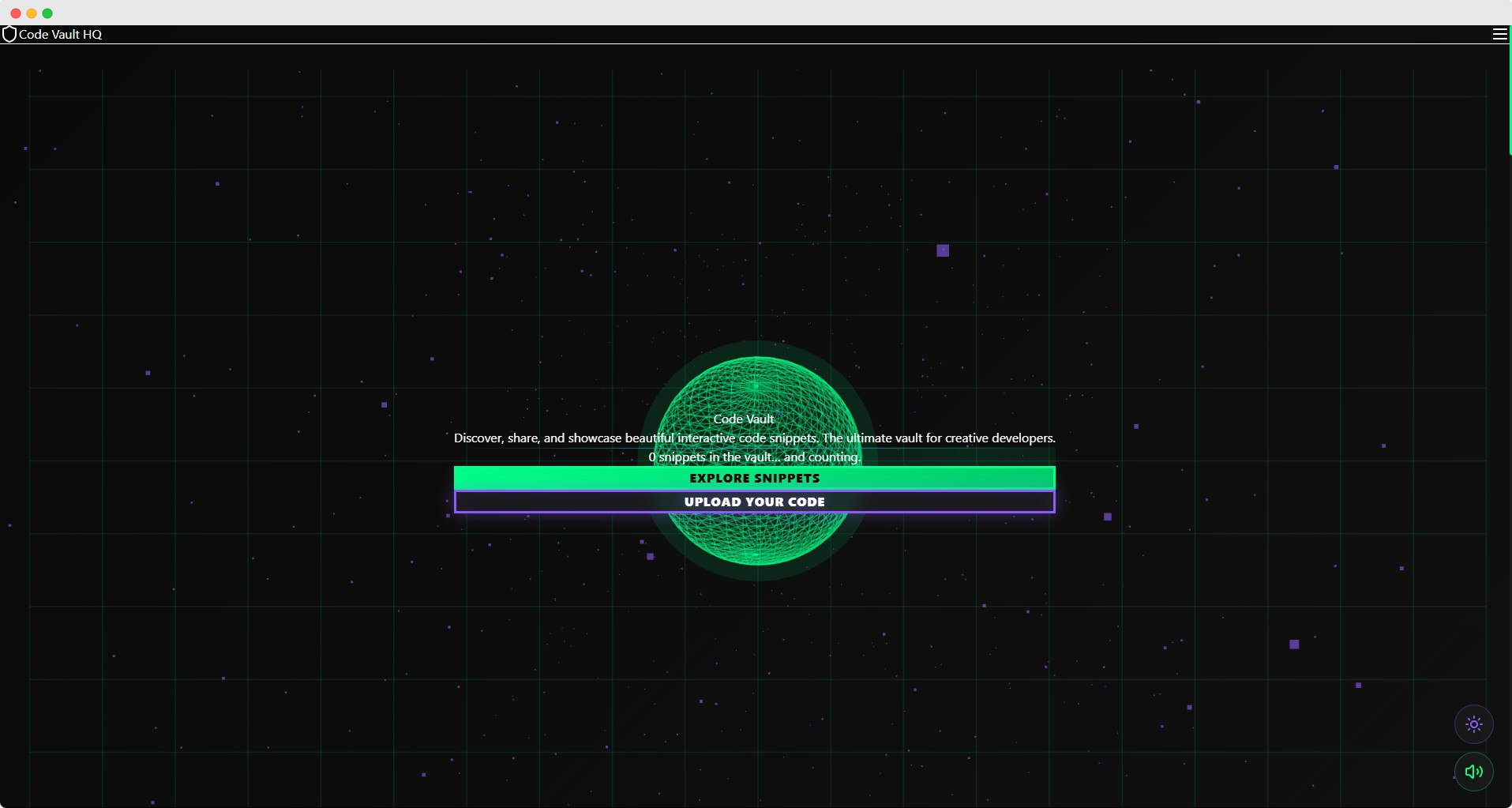Click the shield logo next to Code Vault HQ

click(9, 34)
